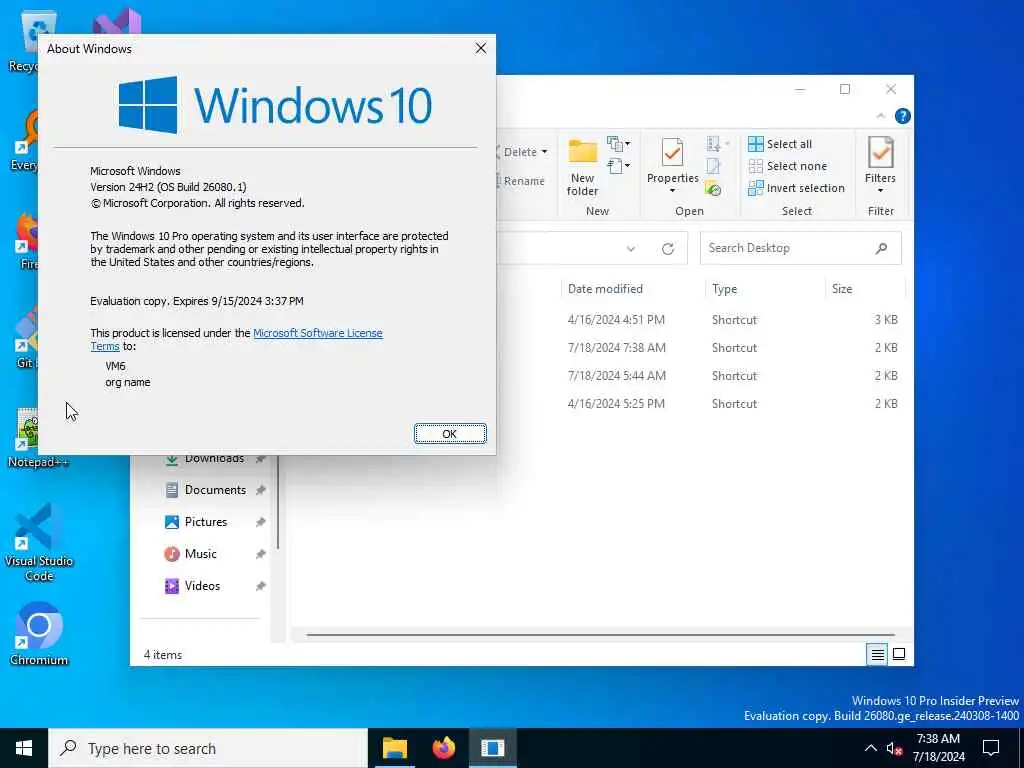Select the row dated 7/18/2024 7:38 AM
Image resolution: width=1024 pixels, height=768 pixels.
coord(700,348)
